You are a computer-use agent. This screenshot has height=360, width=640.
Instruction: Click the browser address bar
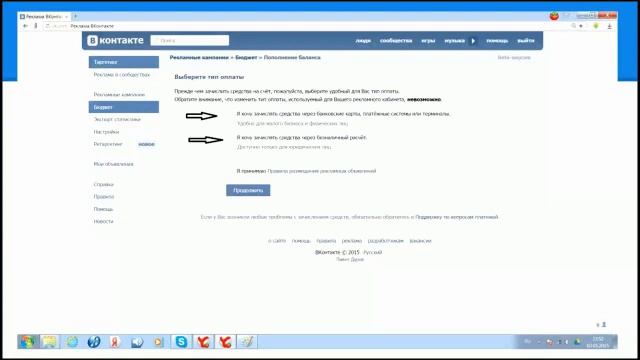[x=306, y=26]
